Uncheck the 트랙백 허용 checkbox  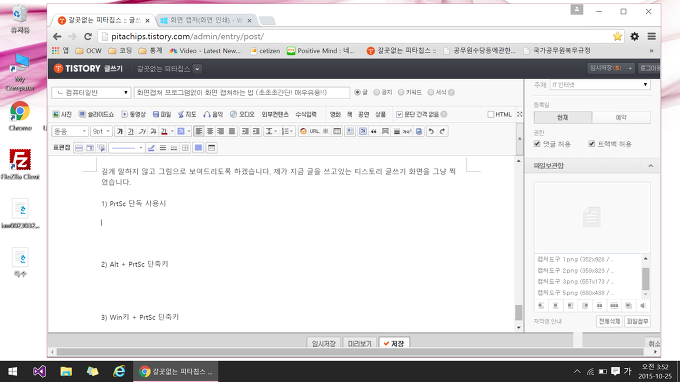click(x=592, y=144)
